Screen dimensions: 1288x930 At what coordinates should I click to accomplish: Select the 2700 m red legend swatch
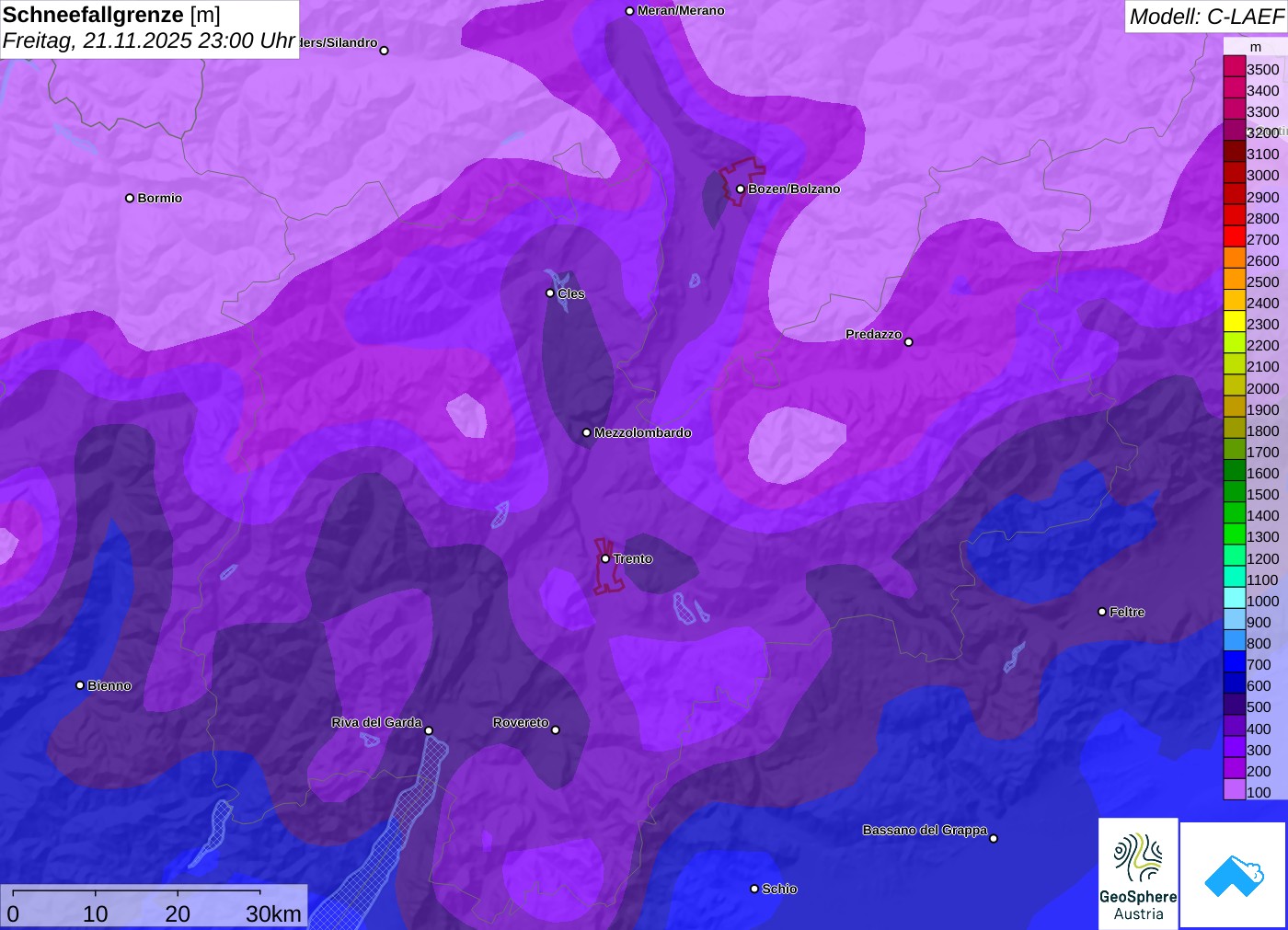[1235, 236]
